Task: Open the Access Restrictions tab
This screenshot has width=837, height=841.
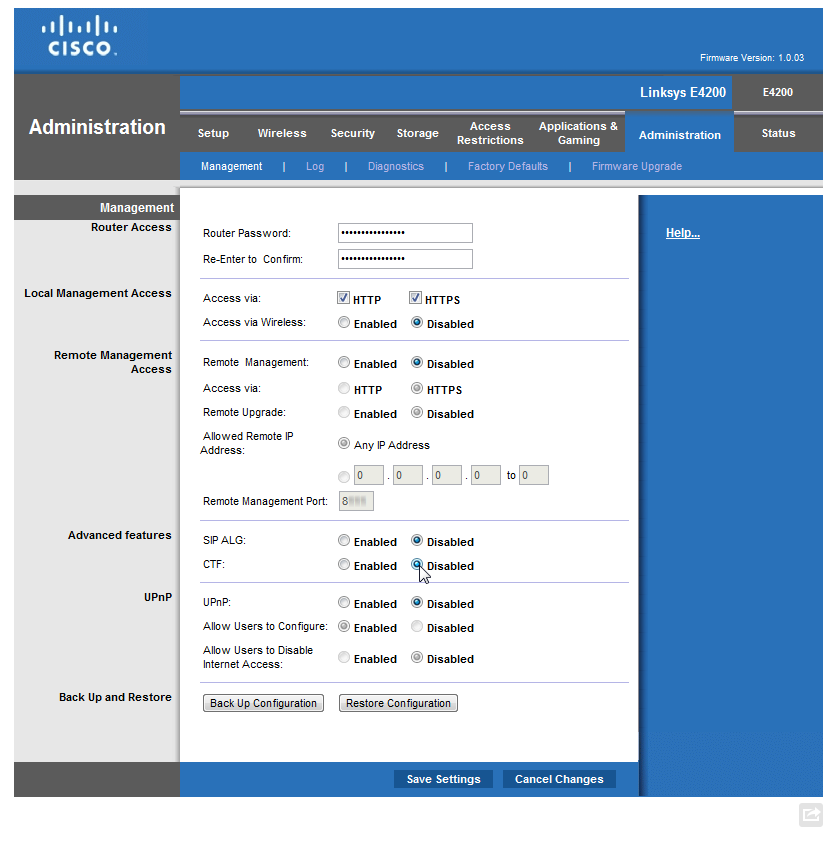Action: point(490,133)
